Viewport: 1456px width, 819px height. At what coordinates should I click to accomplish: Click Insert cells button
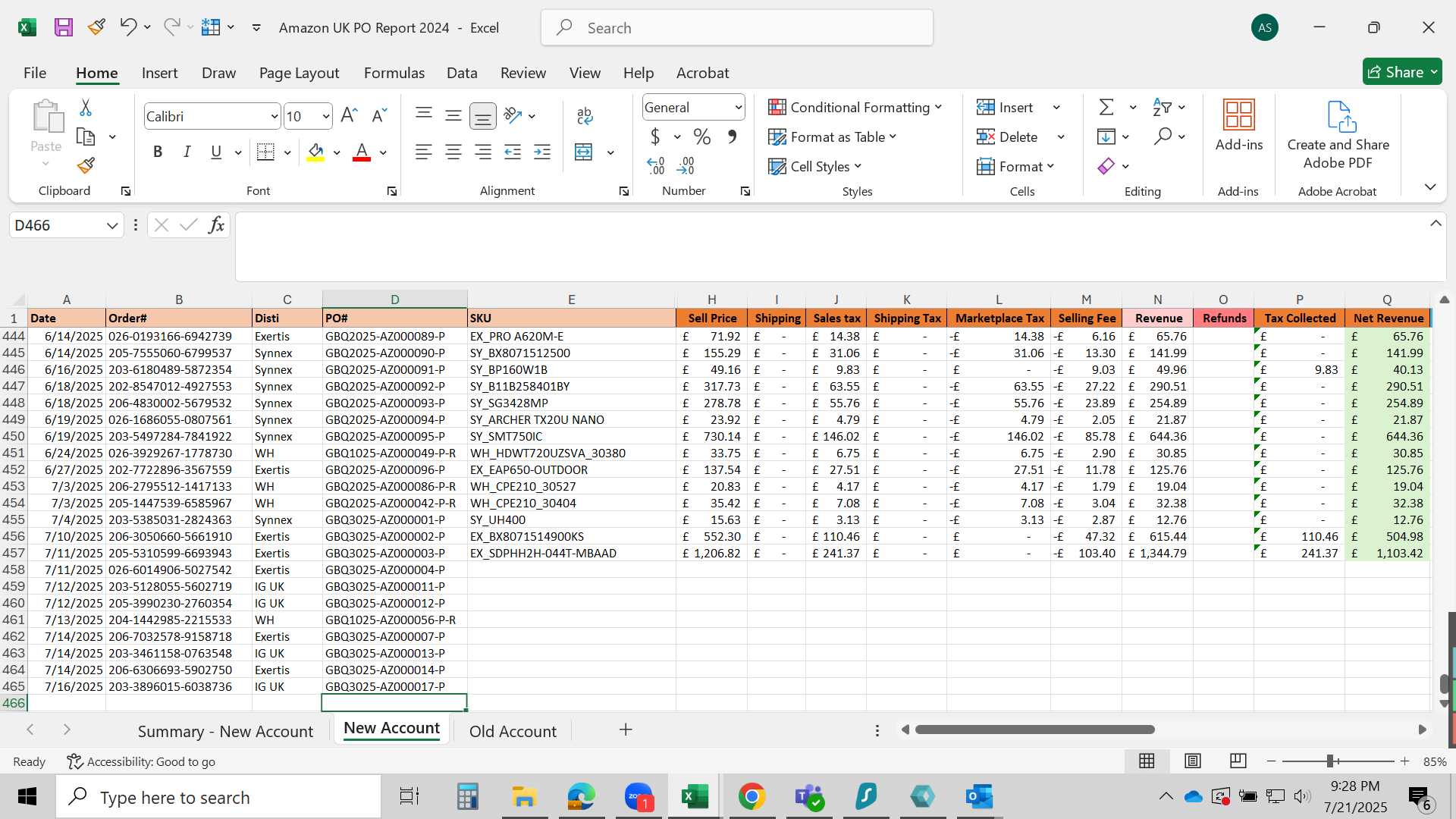click(1005, 108)
